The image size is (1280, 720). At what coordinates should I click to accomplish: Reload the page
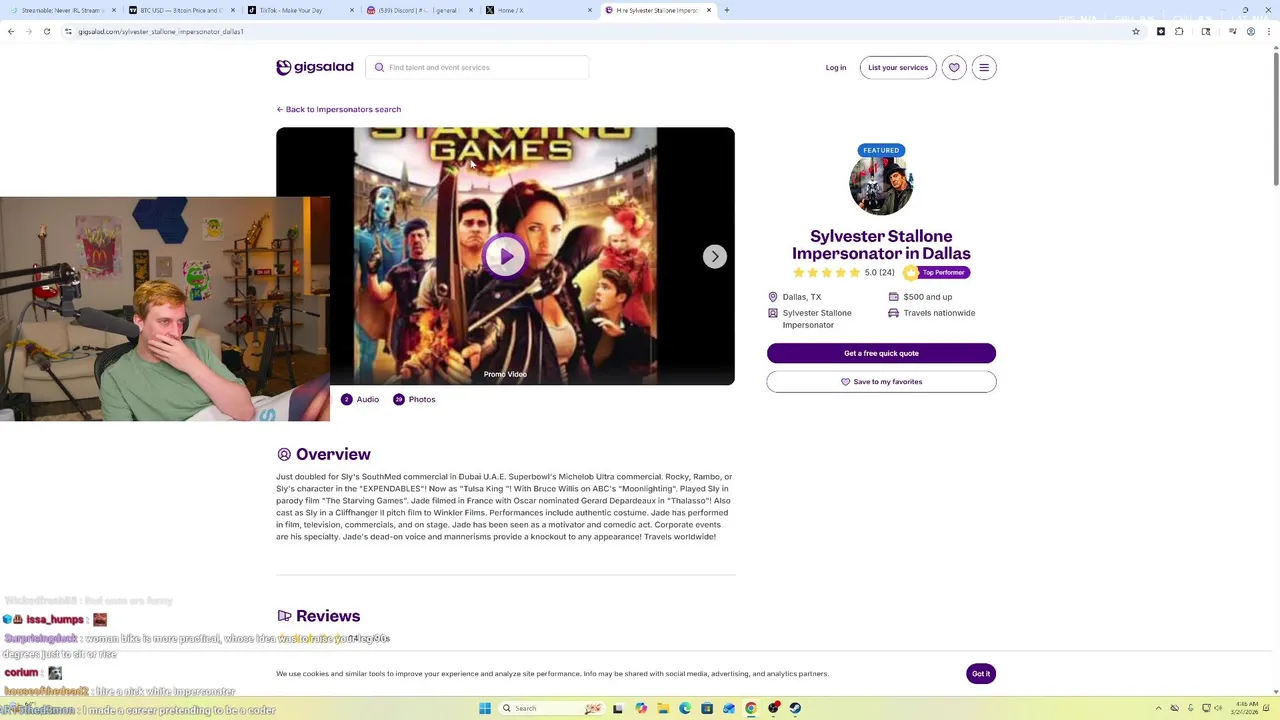46,31
